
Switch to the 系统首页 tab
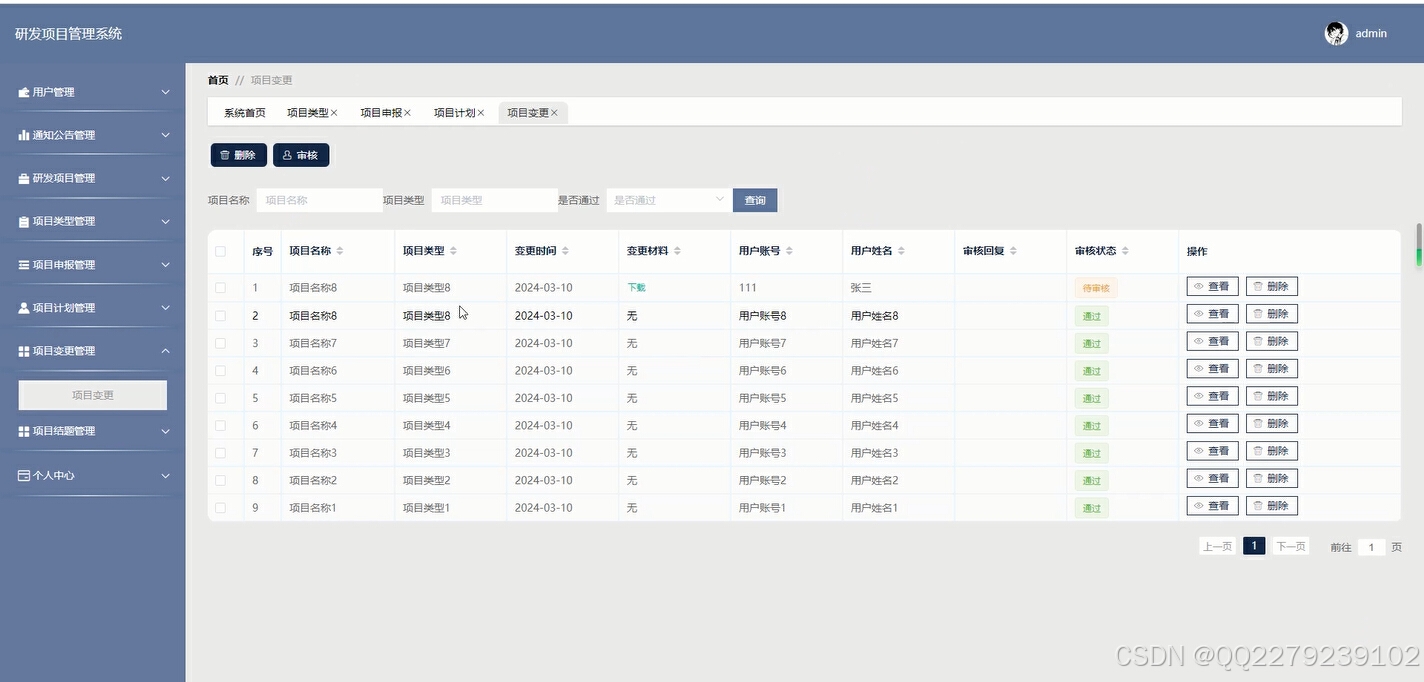tap(244, 112)
